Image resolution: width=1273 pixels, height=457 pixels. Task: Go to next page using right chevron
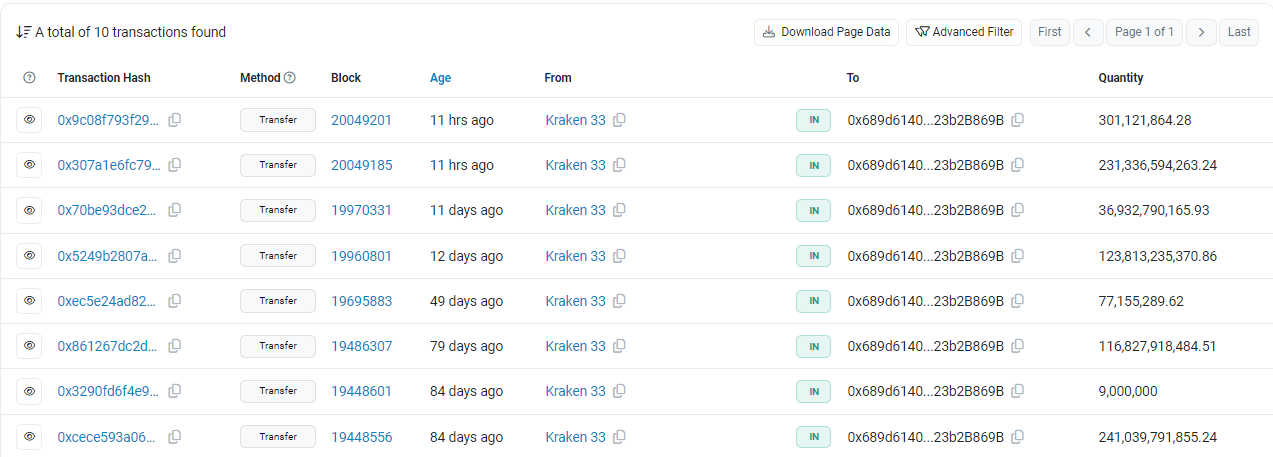coord(1201,32)
